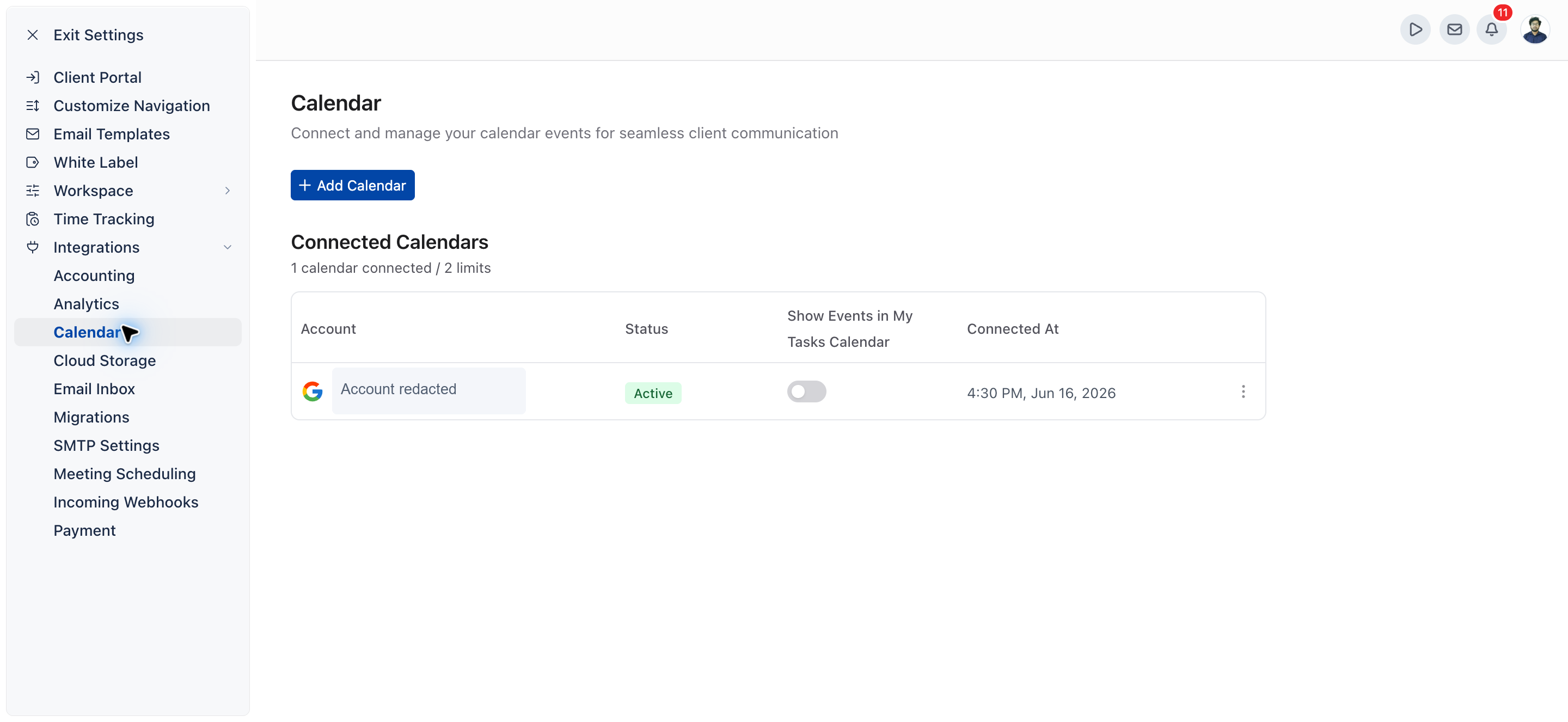Click '1 calendar connected / 2 limits' text
Screen dimensions: 1568x722
point(391,268)
